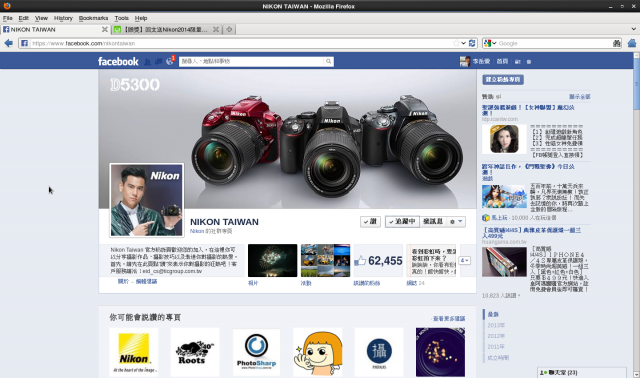Click the purple lens page suggestion
640x378 pixels.
440,352
